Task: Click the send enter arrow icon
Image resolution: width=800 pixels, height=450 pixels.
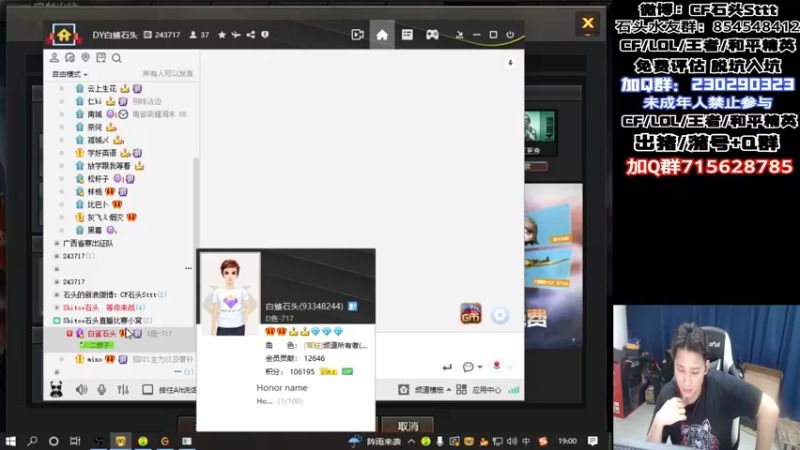Action: coord(447,367)
